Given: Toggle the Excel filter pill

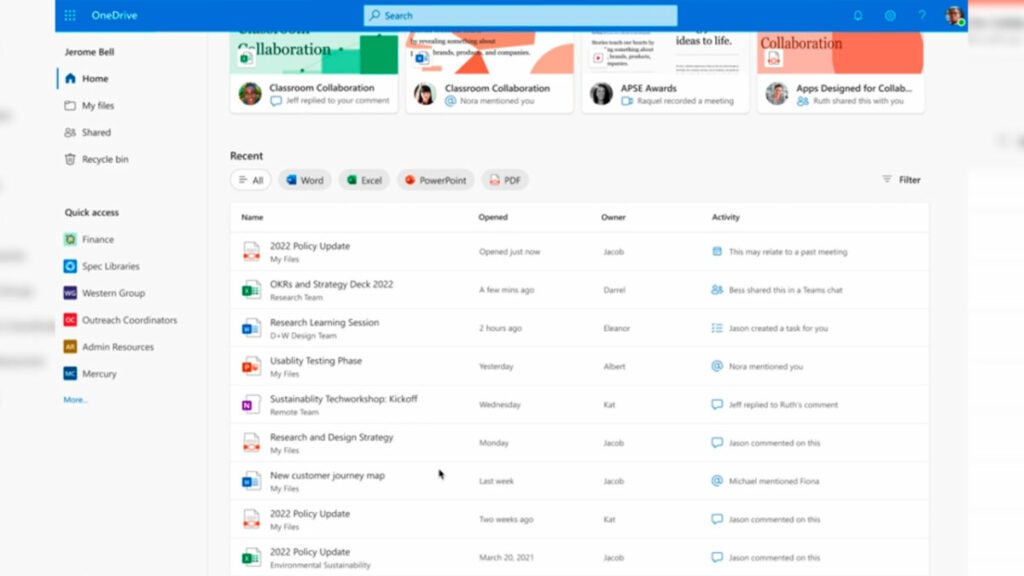Looking at the screenshot, I should [x=363, y=180].
